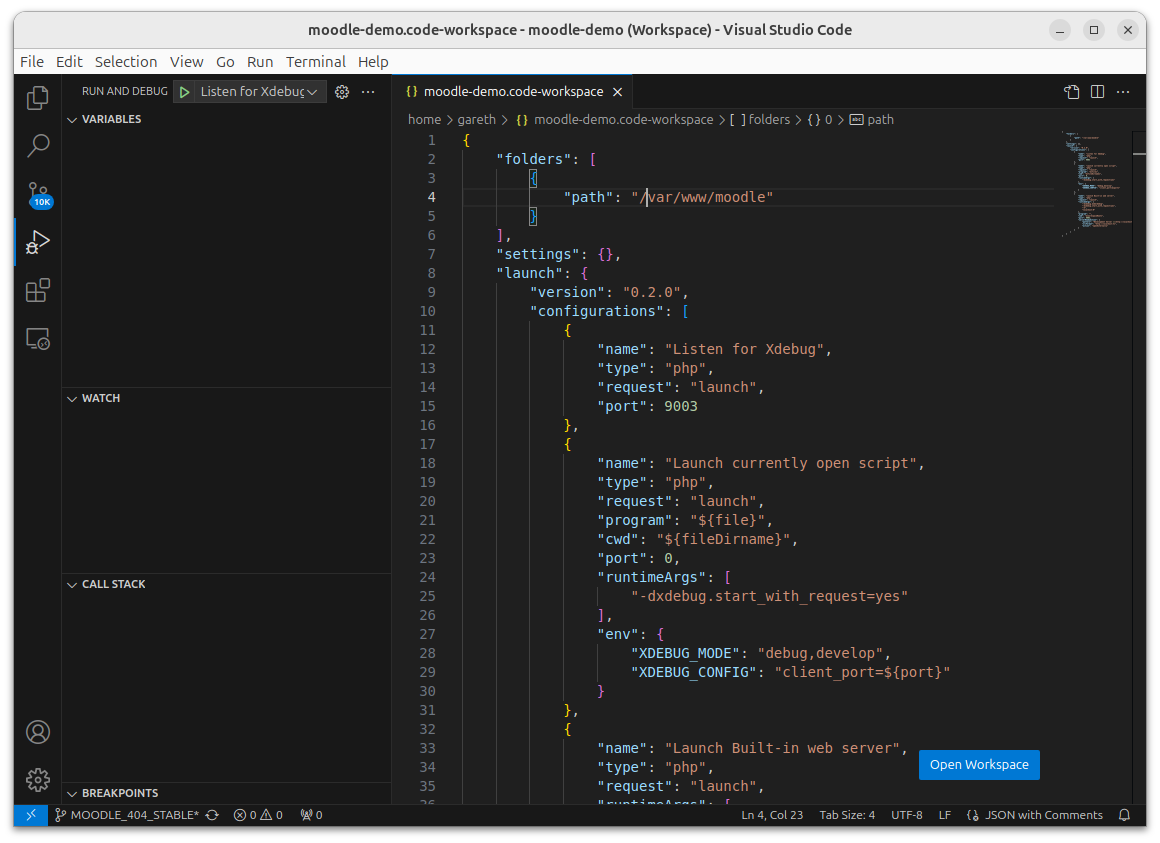Click "Launch currently open script" text
This screenshot has width=1160, height=843.
click(791, 463)
